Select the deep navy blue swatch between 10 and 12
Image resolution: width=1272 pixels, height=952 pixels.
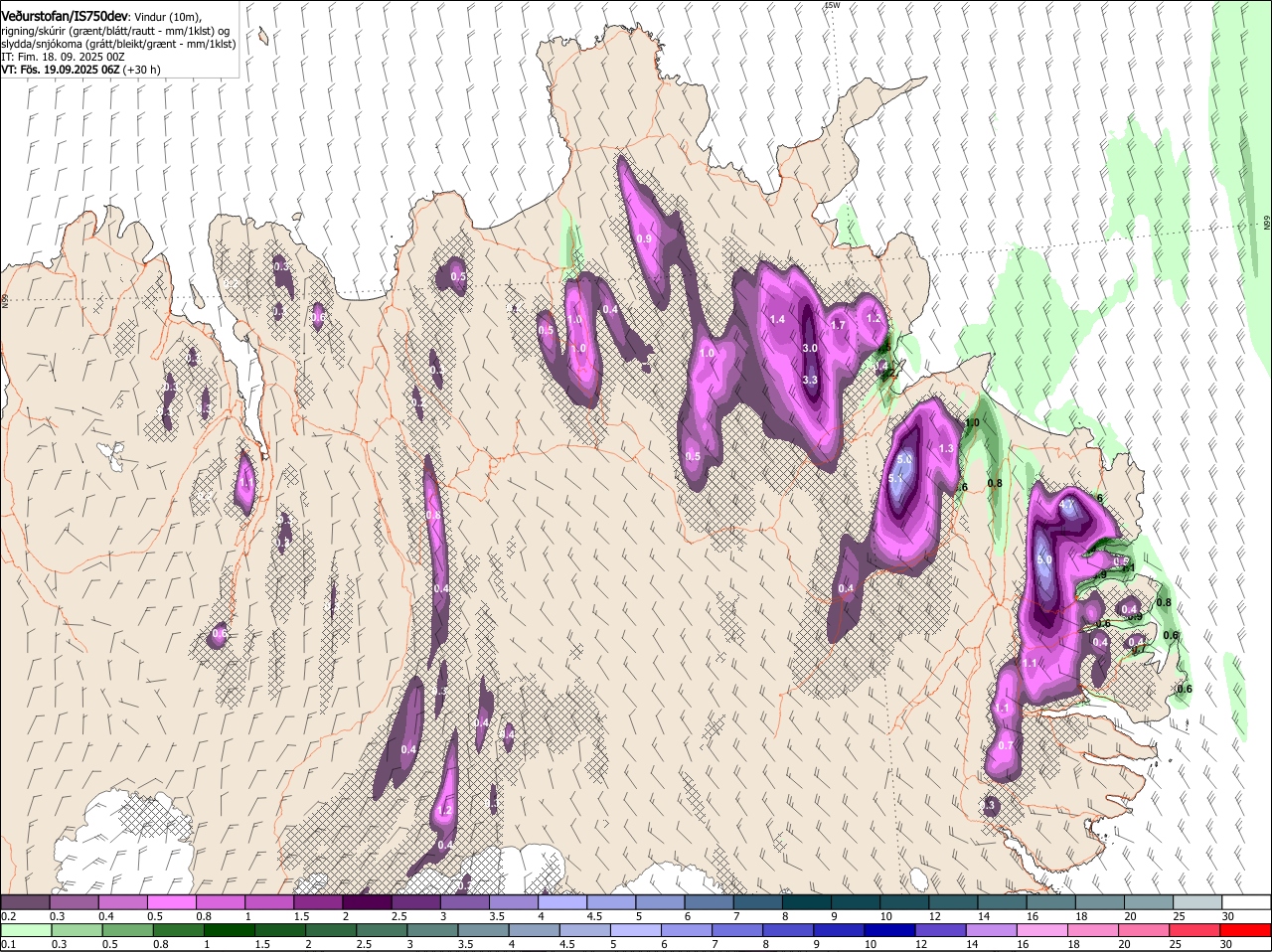889,930
